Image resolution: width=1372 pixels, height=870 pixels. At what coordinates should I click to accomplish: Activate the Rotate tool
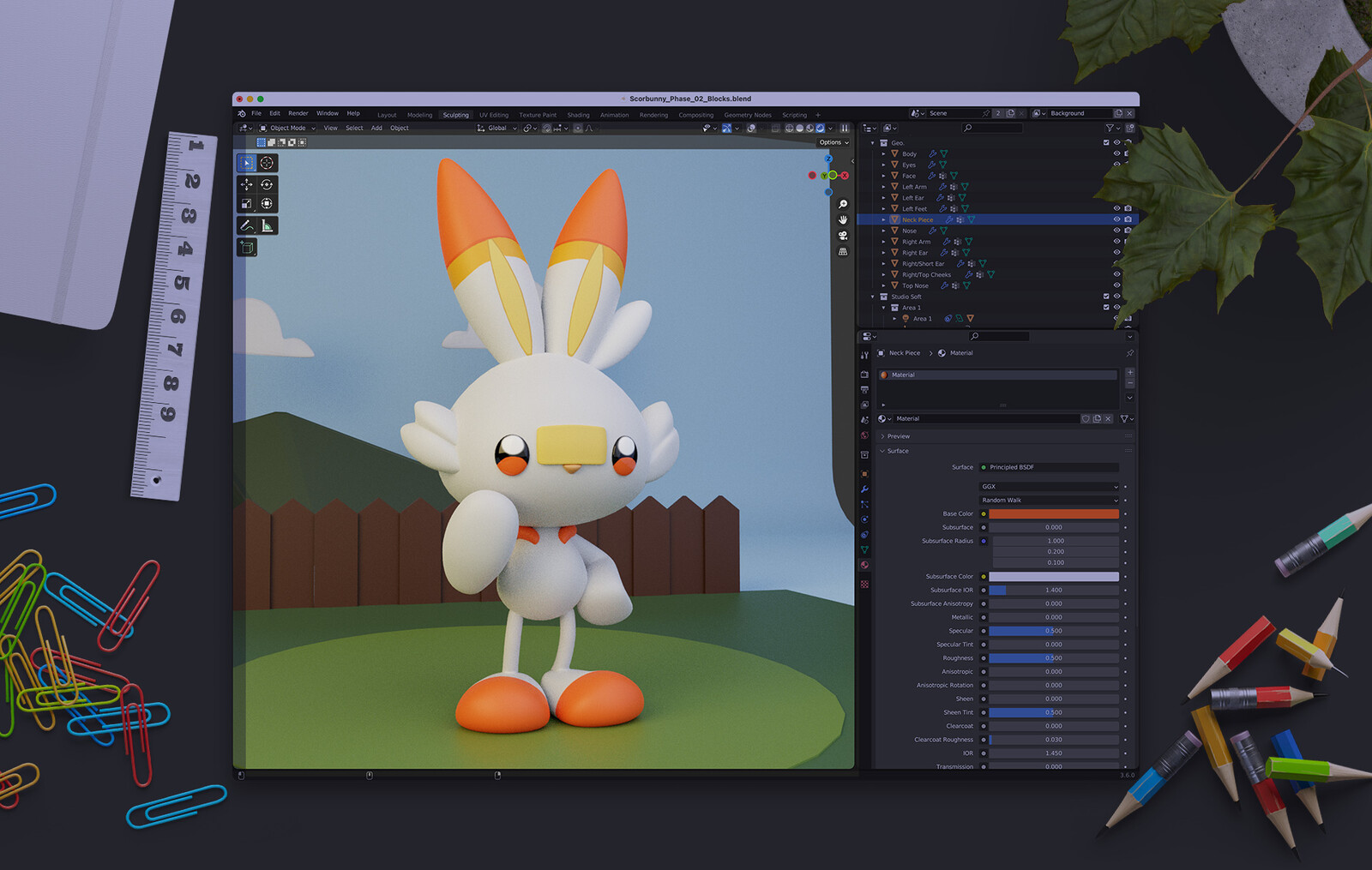[x=268, y=184]
